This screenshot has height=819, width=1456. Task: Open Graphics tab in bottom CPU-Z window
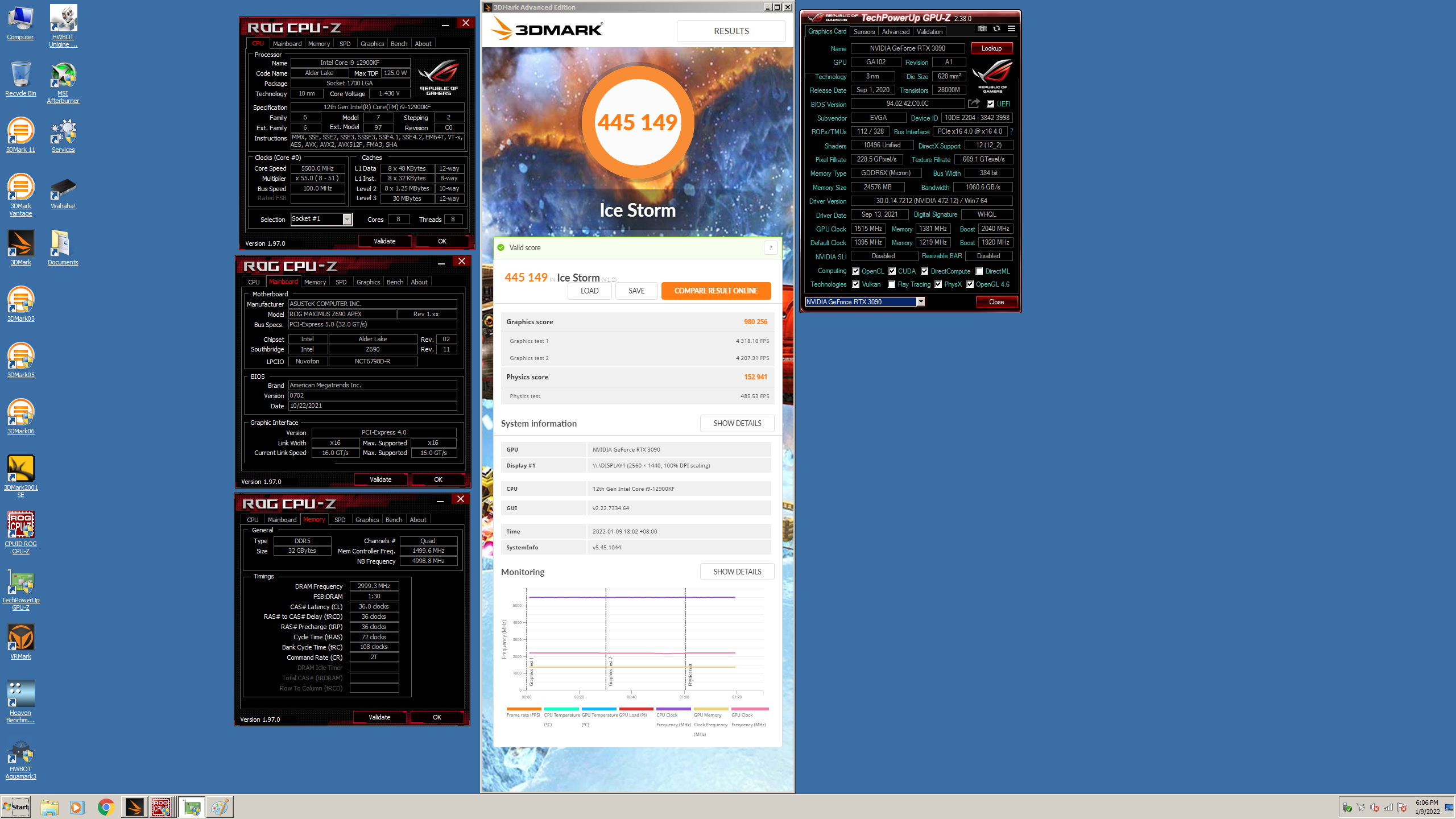point(367,520)
